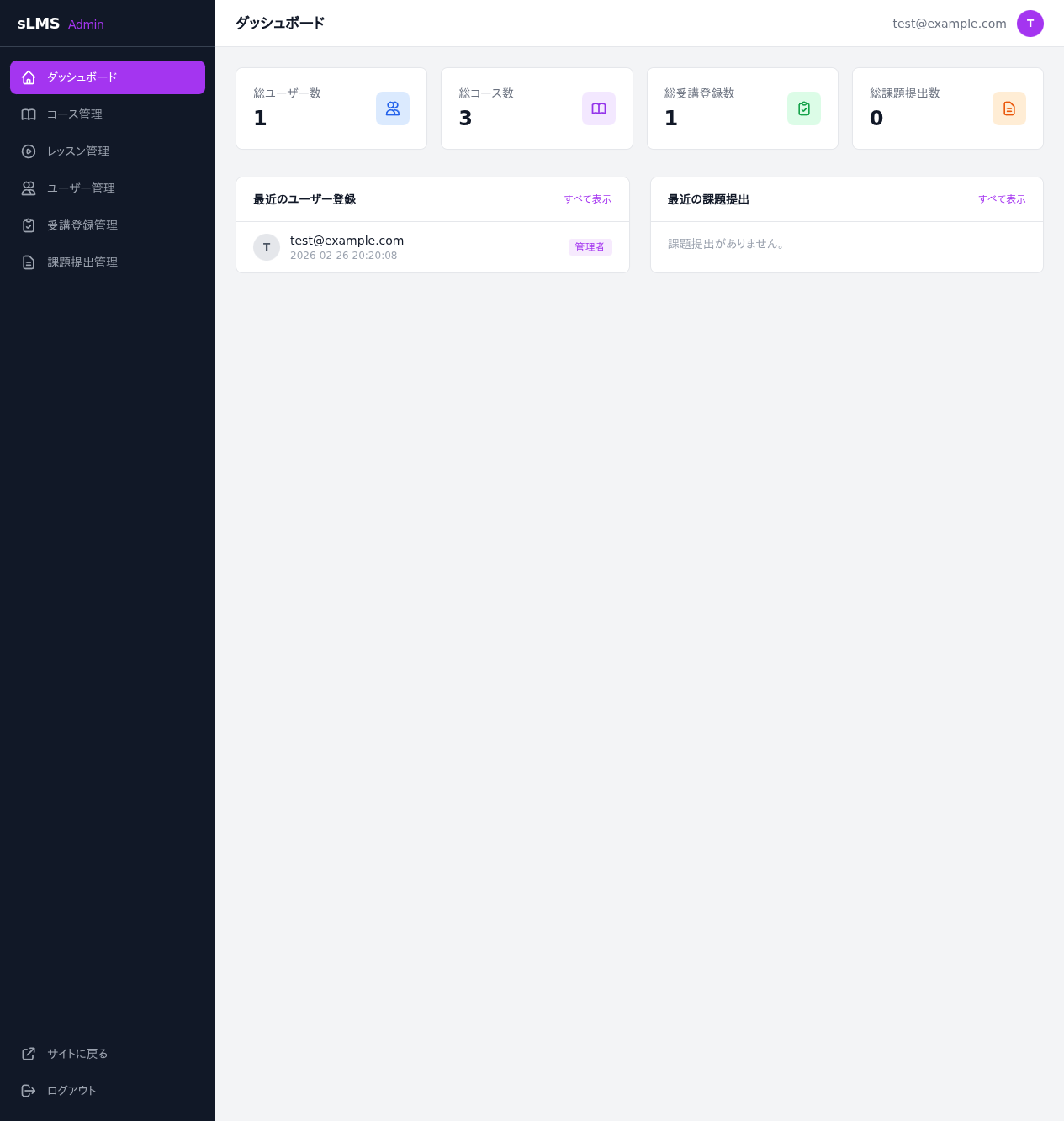1064x1121 pixels.
Task: Click the external-link icon for サイトに戻る
Action: coord(29,1054)
